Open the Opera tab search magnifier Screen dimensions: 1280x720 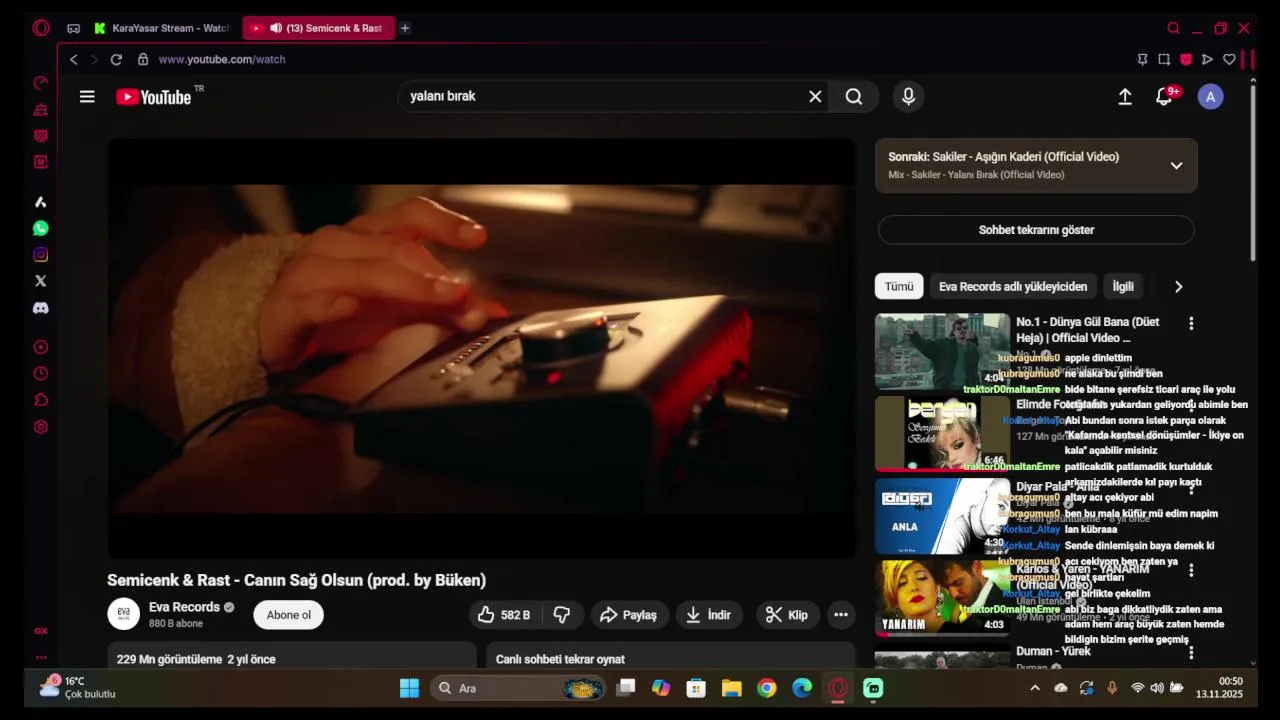point(1174,28)
